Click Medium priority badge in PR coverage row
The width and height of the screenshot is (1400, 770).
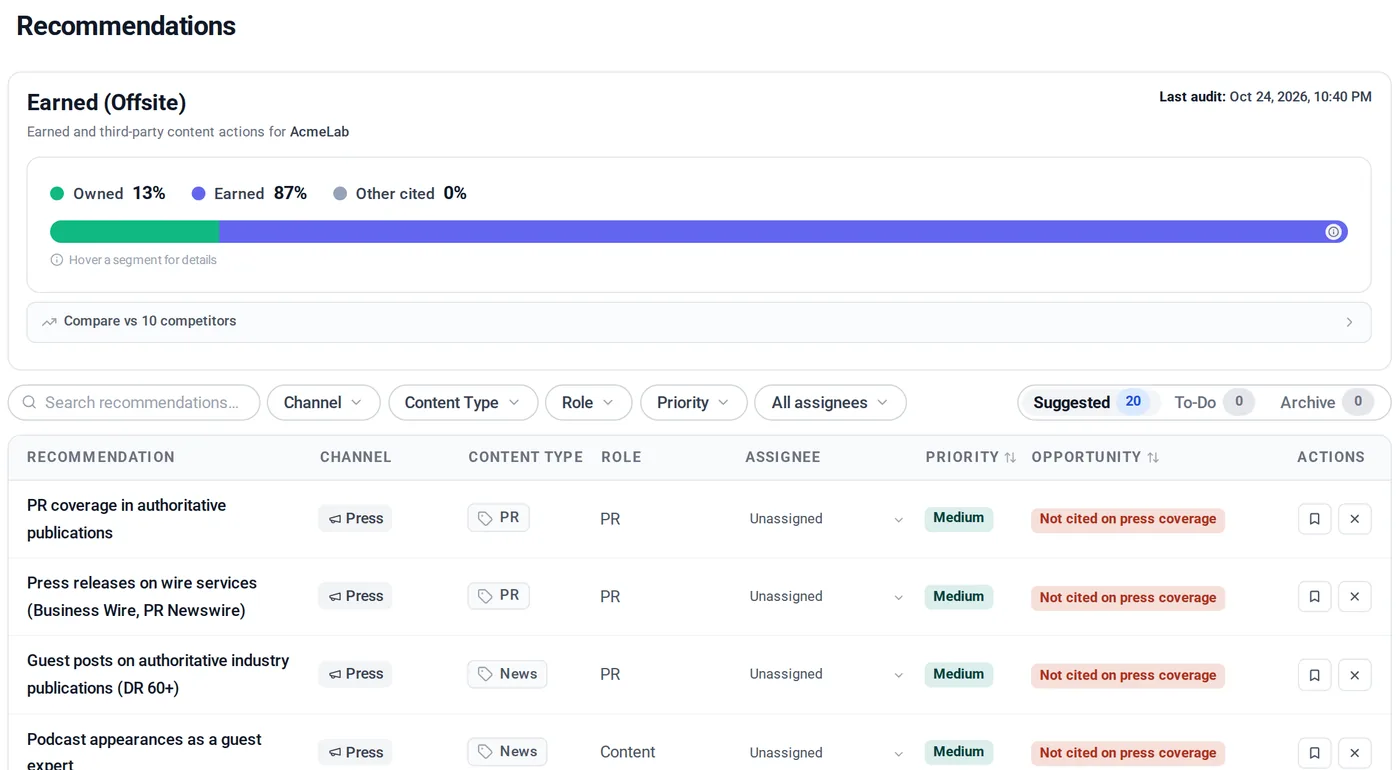(959, 518)
